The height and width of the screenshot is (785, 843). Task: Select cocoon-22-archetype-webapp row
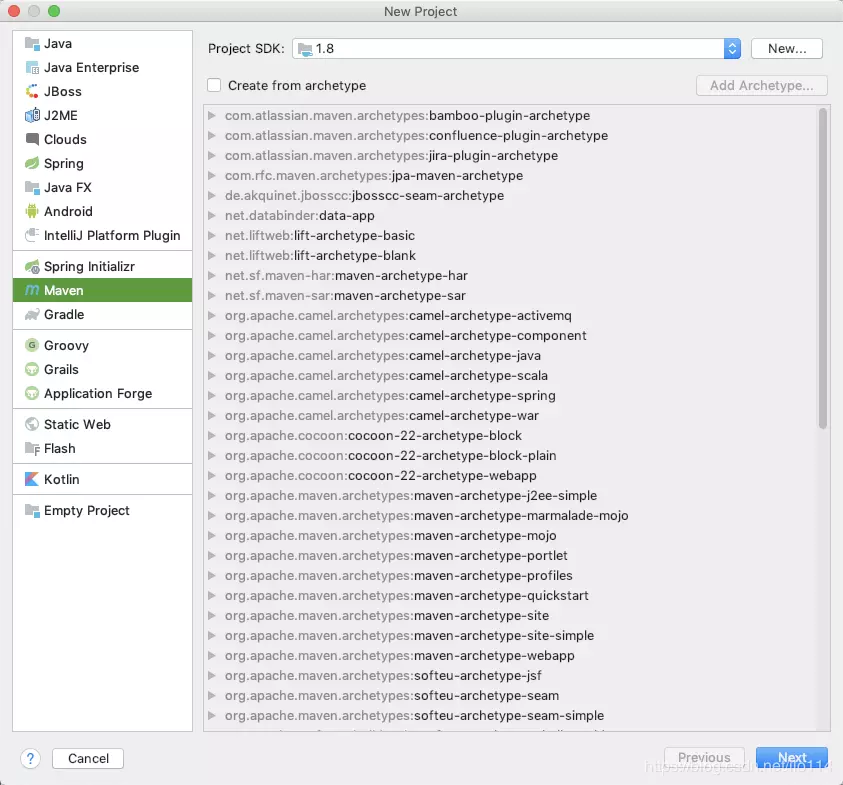[511, 476]
